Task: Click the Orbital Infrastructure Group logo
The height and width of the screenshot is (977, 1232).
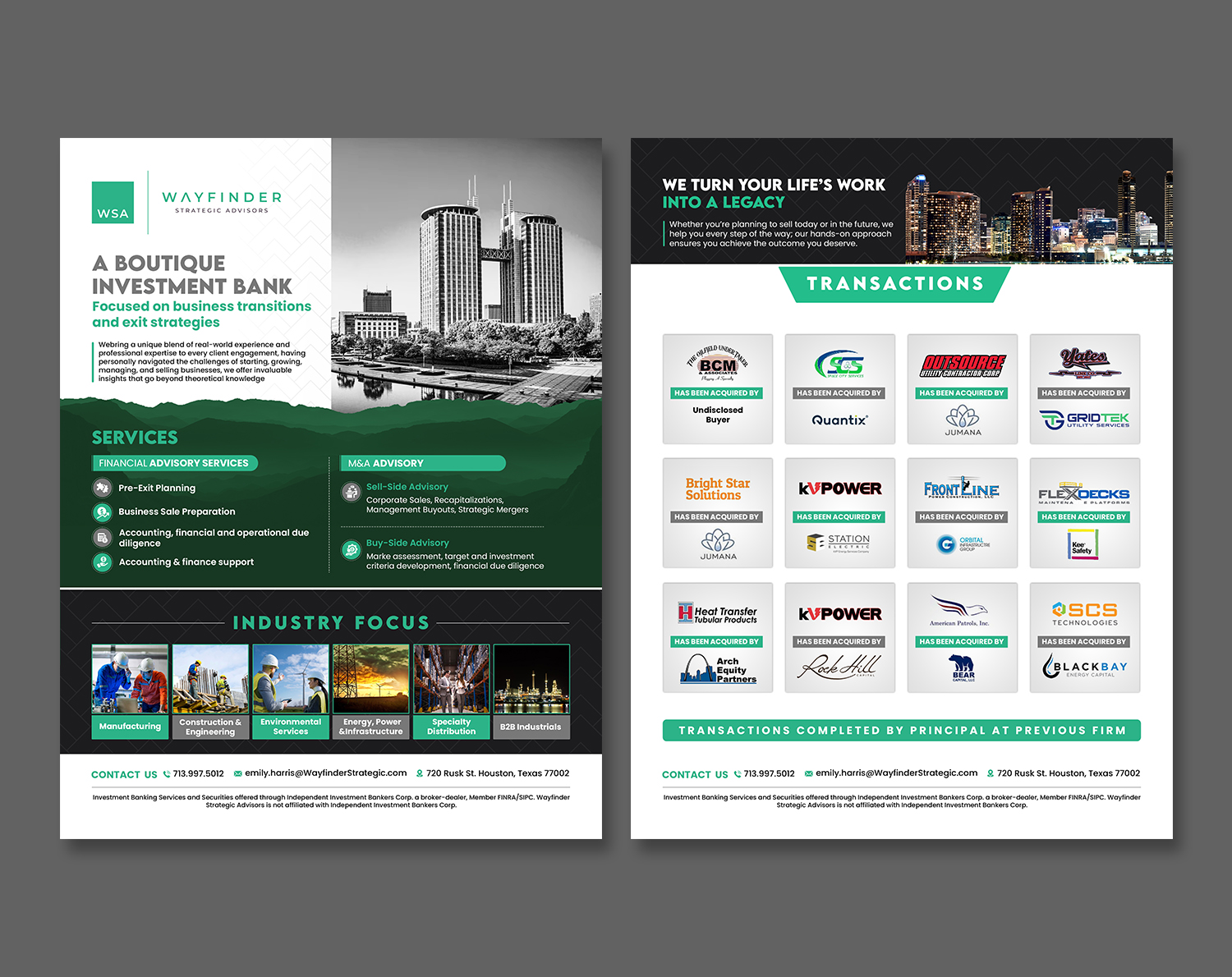Action: 963,544
